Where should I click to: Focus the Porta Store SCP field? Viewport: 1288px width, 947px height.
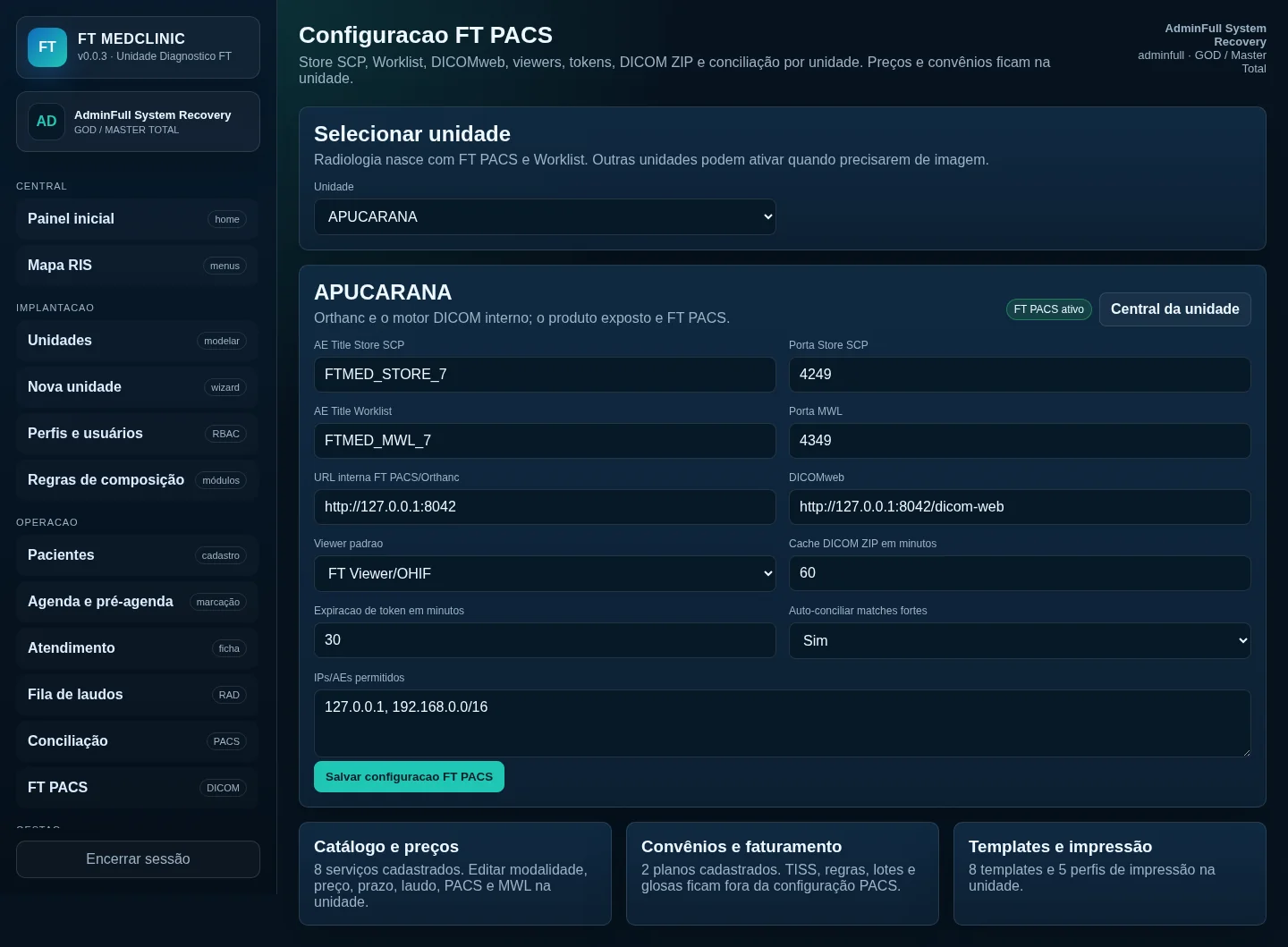[1020, 375]
